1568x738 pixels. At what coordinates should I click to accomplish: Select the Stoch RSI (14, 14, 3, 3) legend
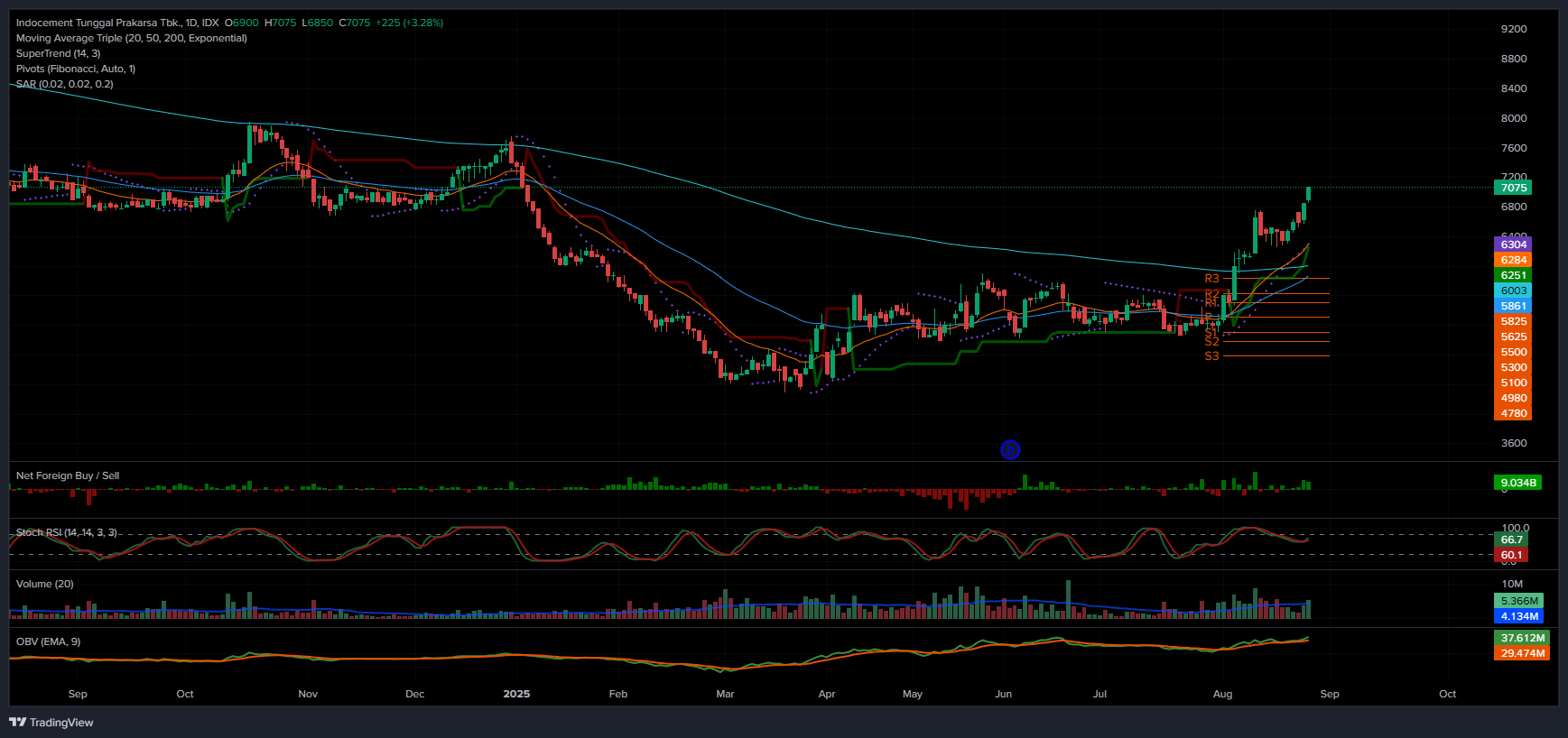(x=67, y=532)
